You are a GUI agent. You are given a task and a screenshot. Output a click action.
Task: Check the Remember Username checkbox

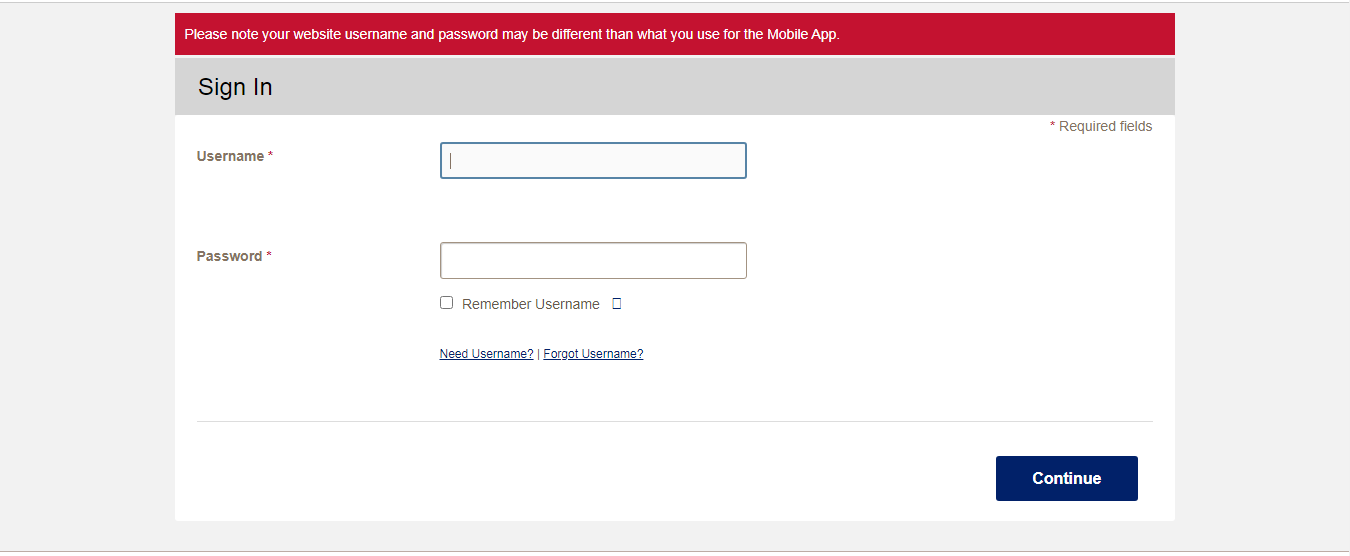tap(446, 303)
